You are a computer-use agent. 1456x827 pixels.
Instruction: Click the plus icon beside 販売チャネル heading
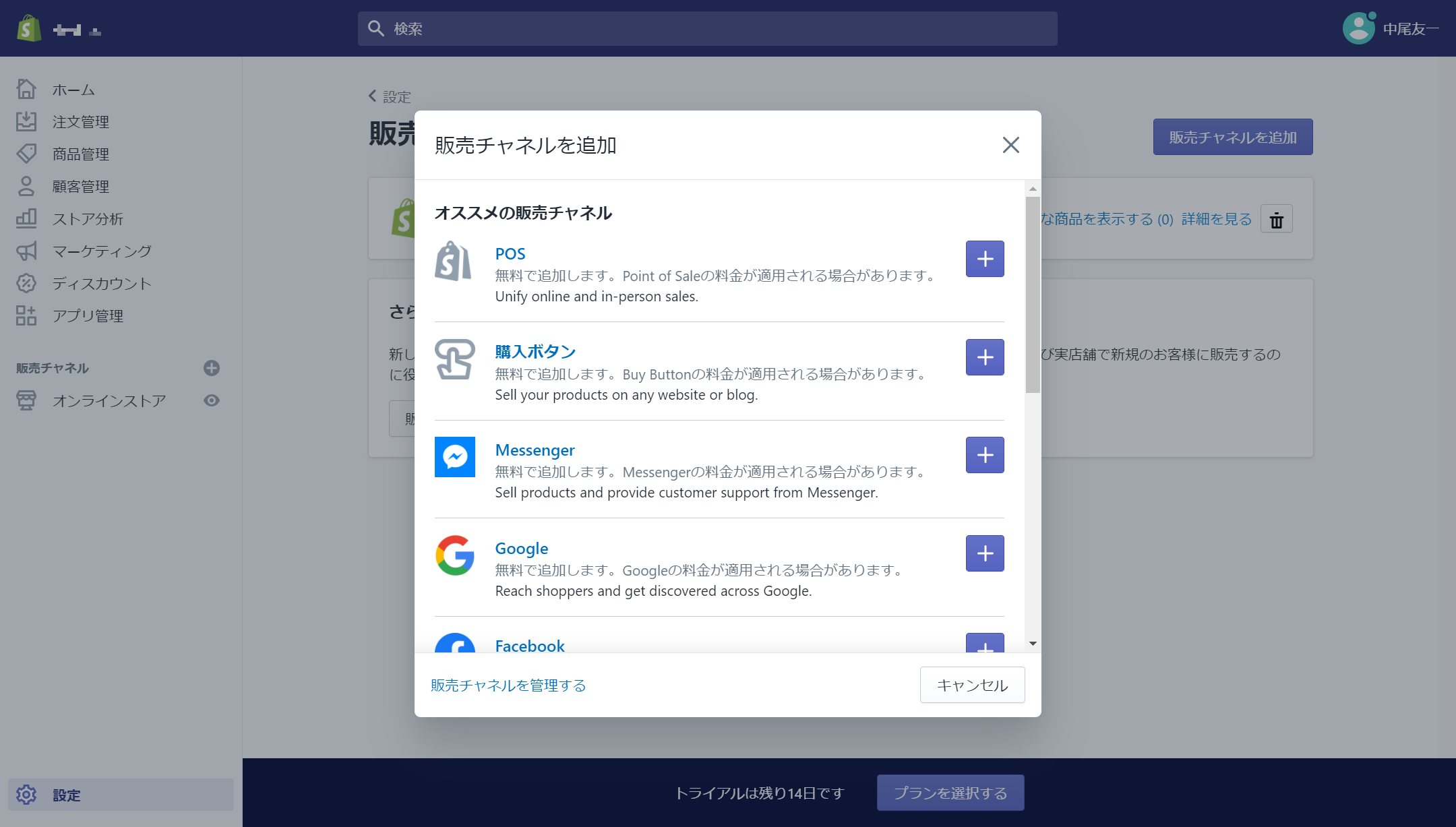[x=212, y=368]
